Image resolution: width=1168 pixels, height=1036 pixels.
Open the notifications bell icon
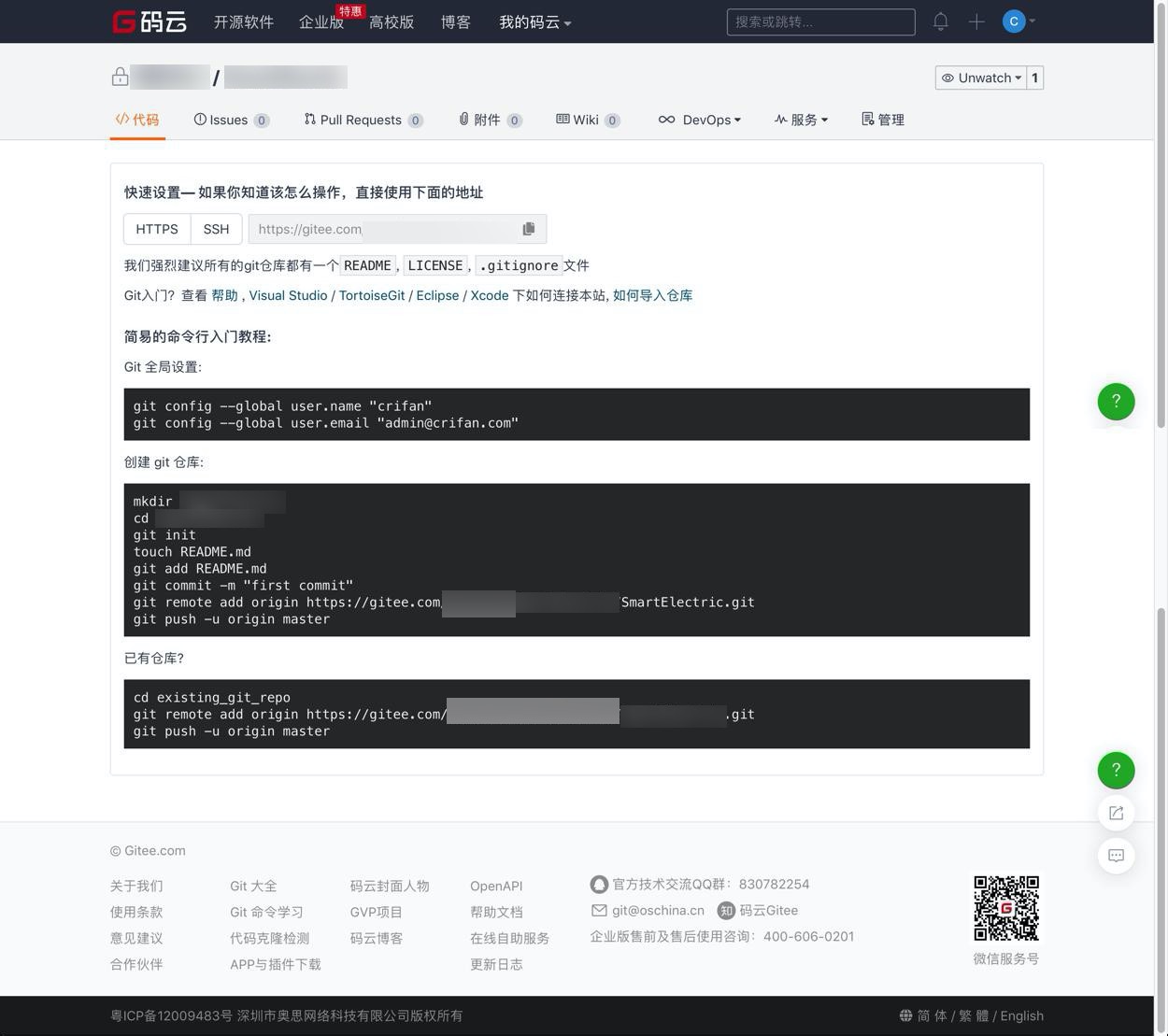941,21
